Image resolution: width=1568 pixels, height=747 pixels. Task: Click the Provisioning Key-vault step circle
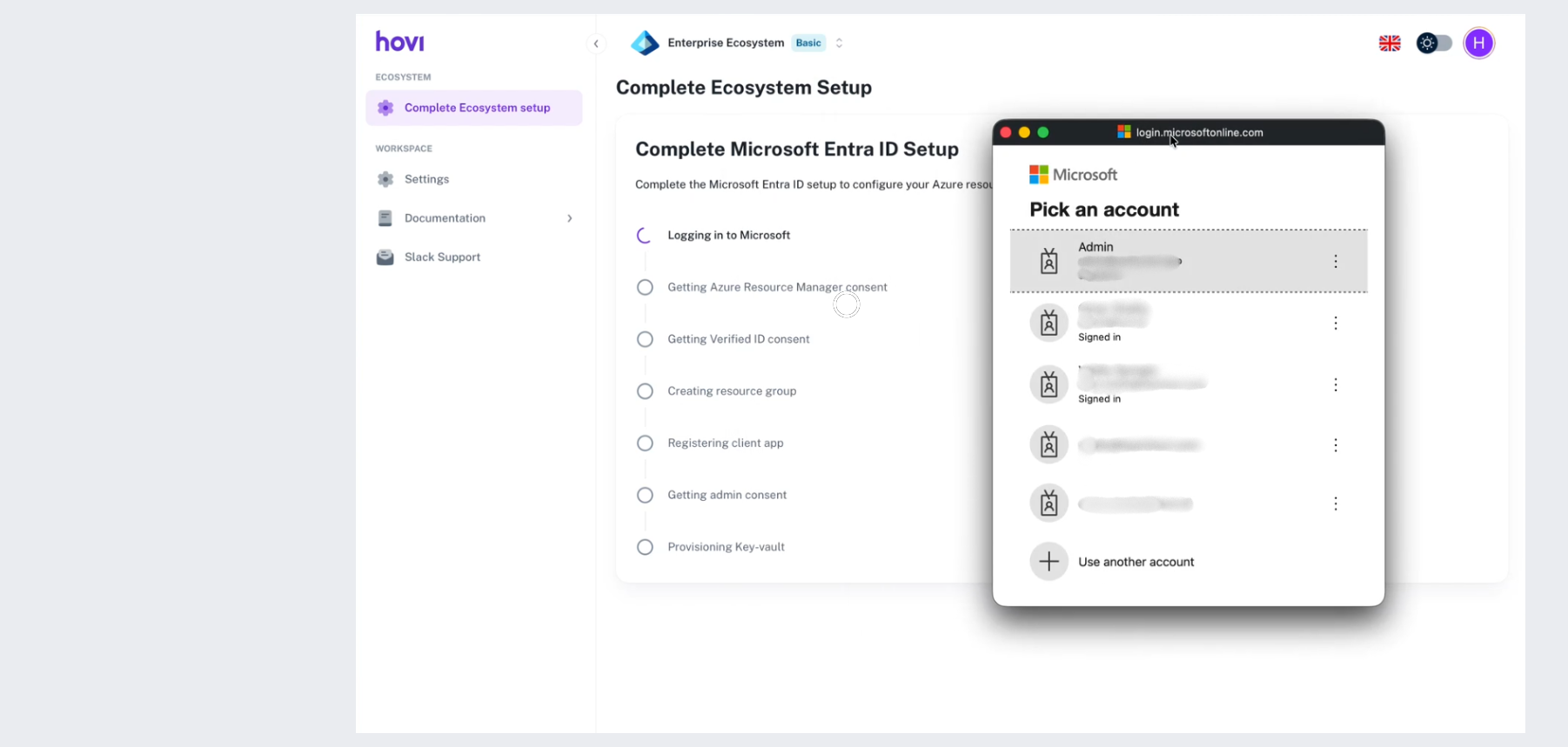645,547
